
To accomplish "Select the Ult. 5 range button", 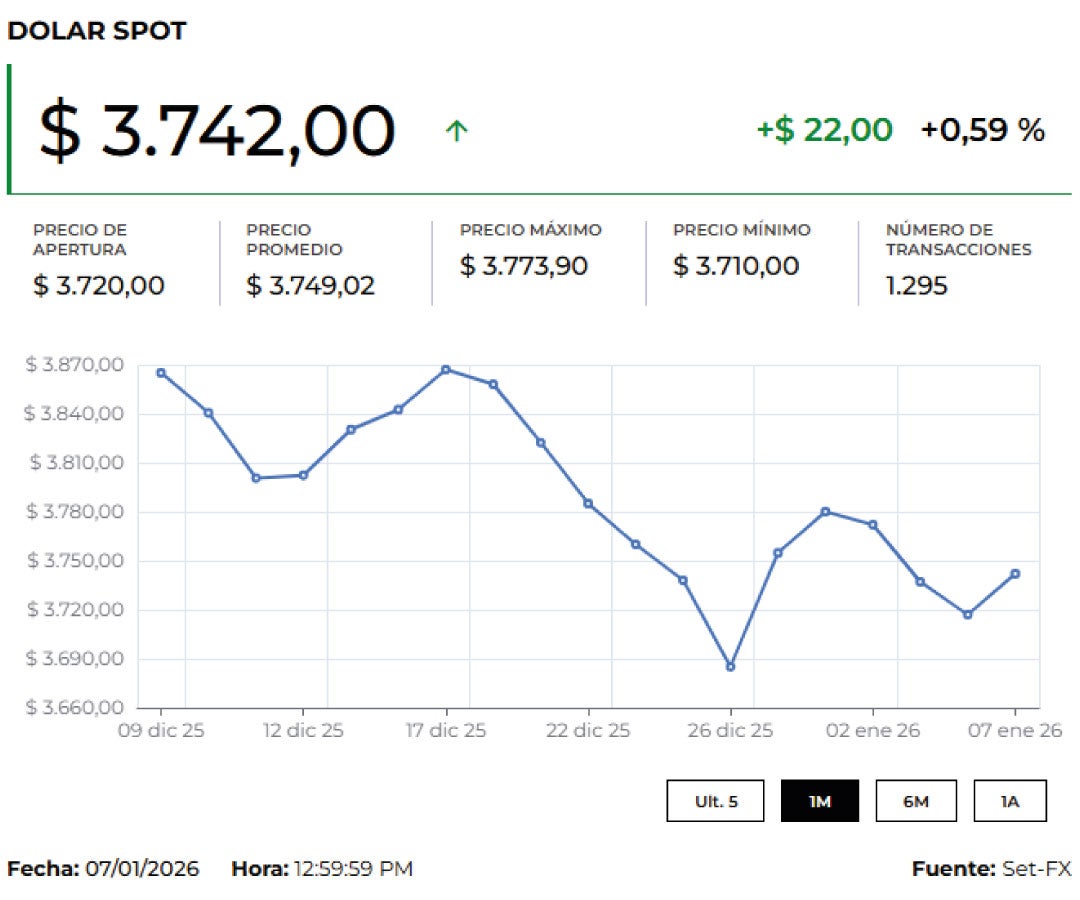I will click(x=716, y=801).
